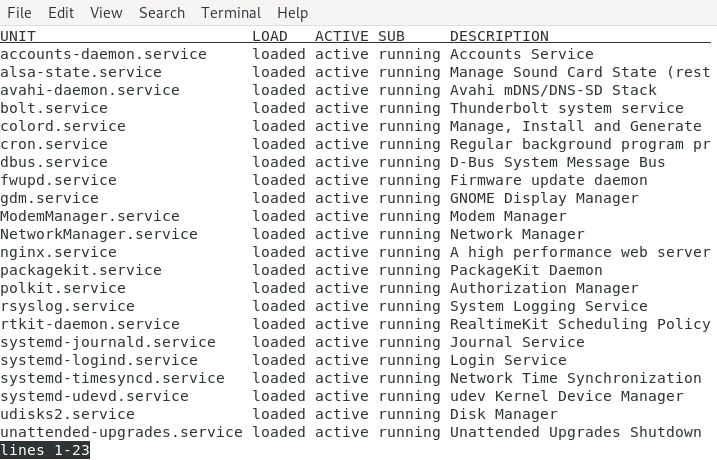This screenshot has width=717, height=460.
Task: Click the accounts-daemon.service entry
Action: (103, 54)
